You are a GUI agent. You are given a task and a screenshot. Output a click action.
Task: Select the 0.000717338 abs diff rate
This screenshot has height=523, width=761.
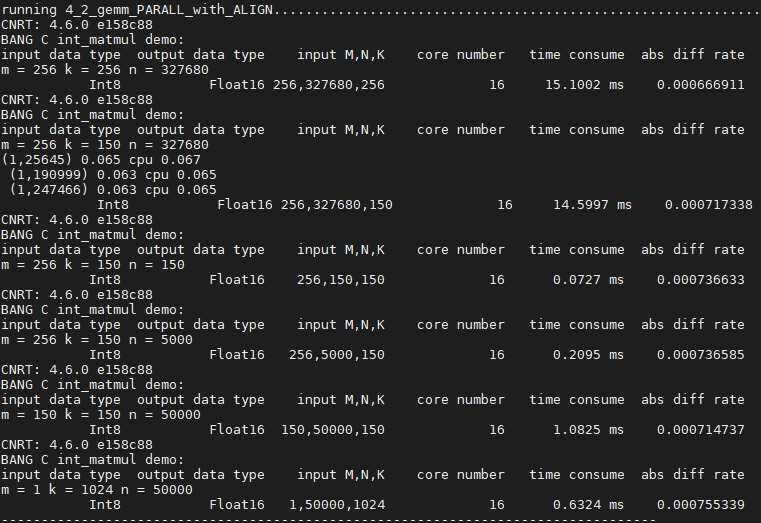(x=708, y=205)
